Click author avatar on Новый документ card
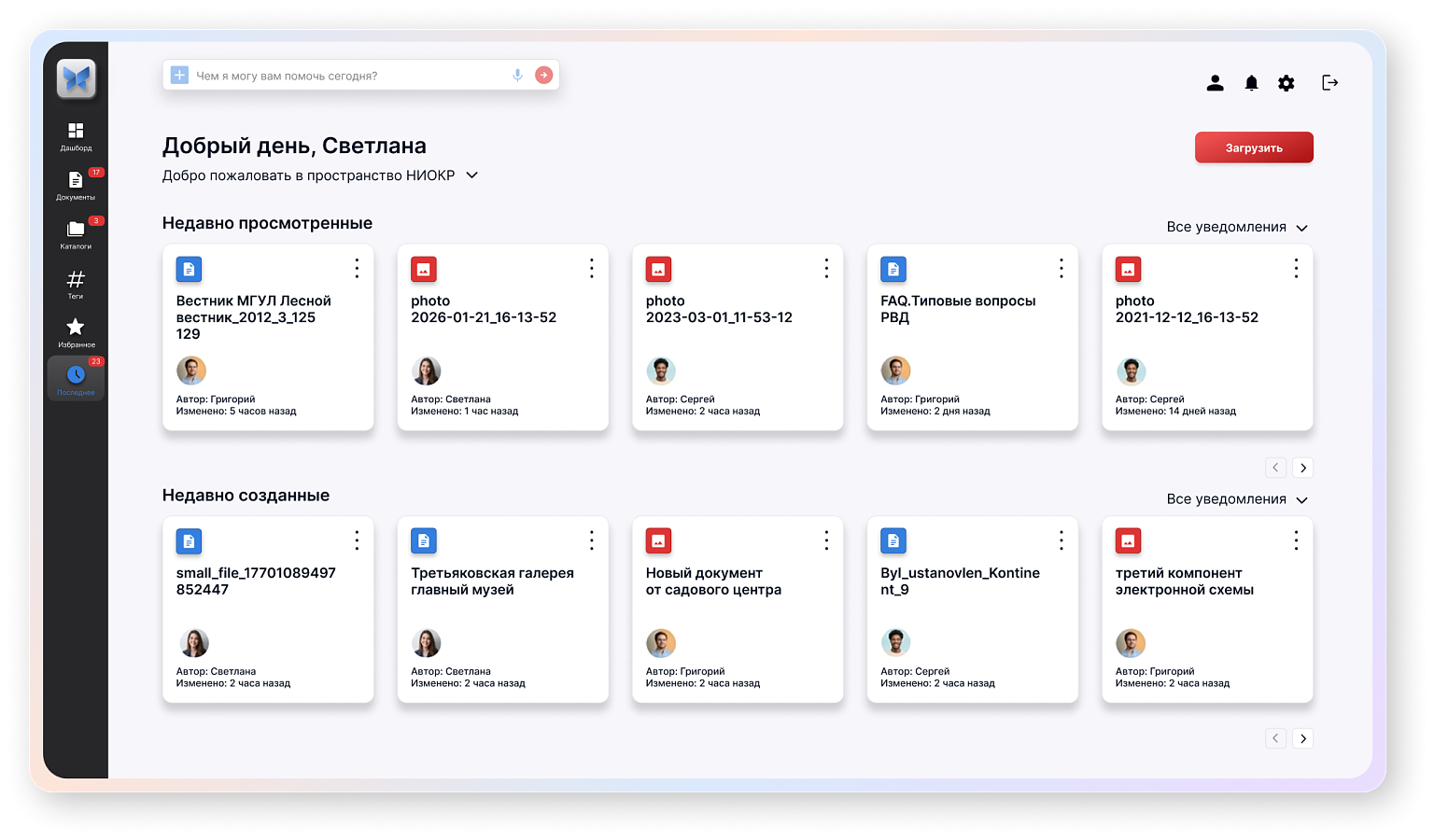 click(661, 643)
